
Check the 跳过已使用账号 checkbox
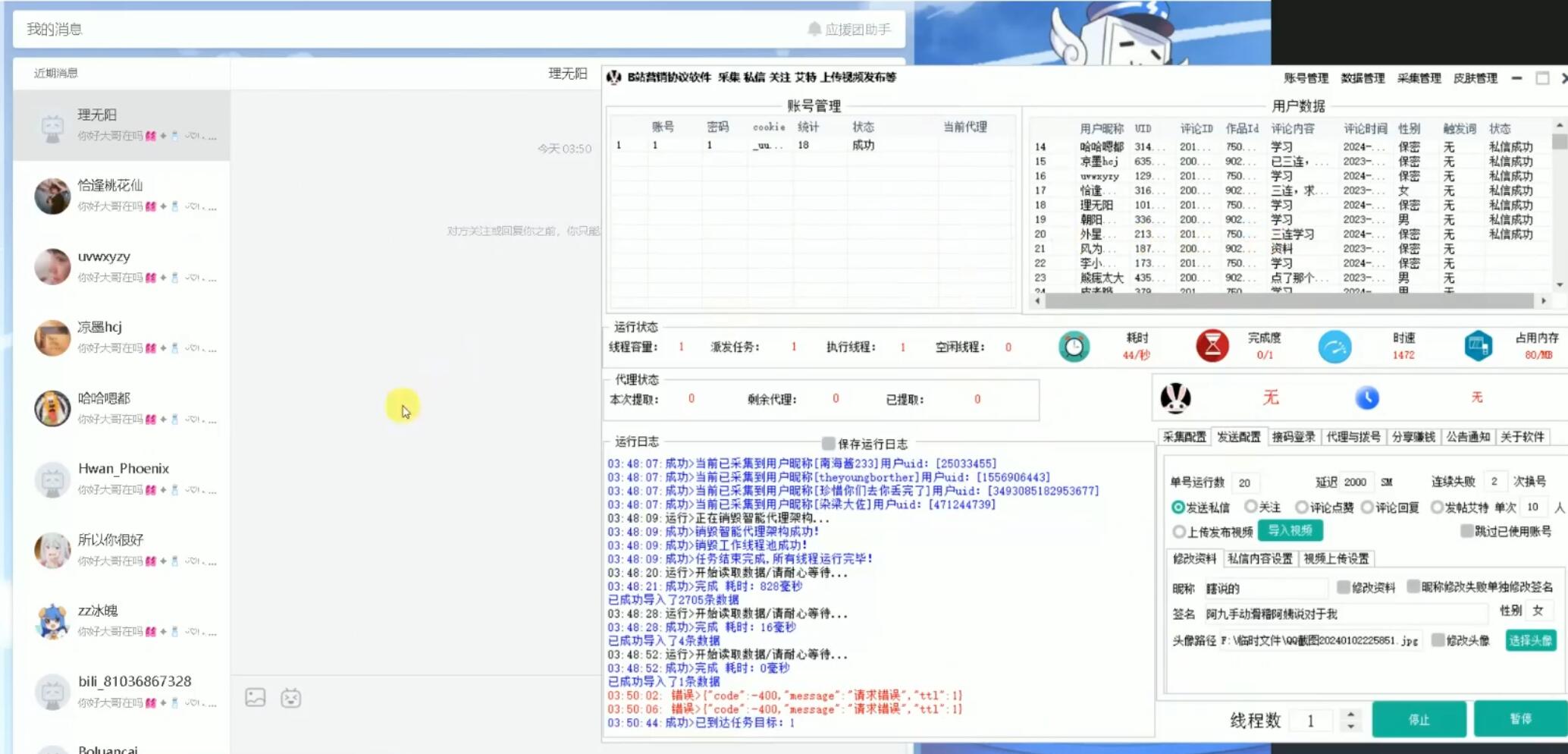pos(1466,531)
